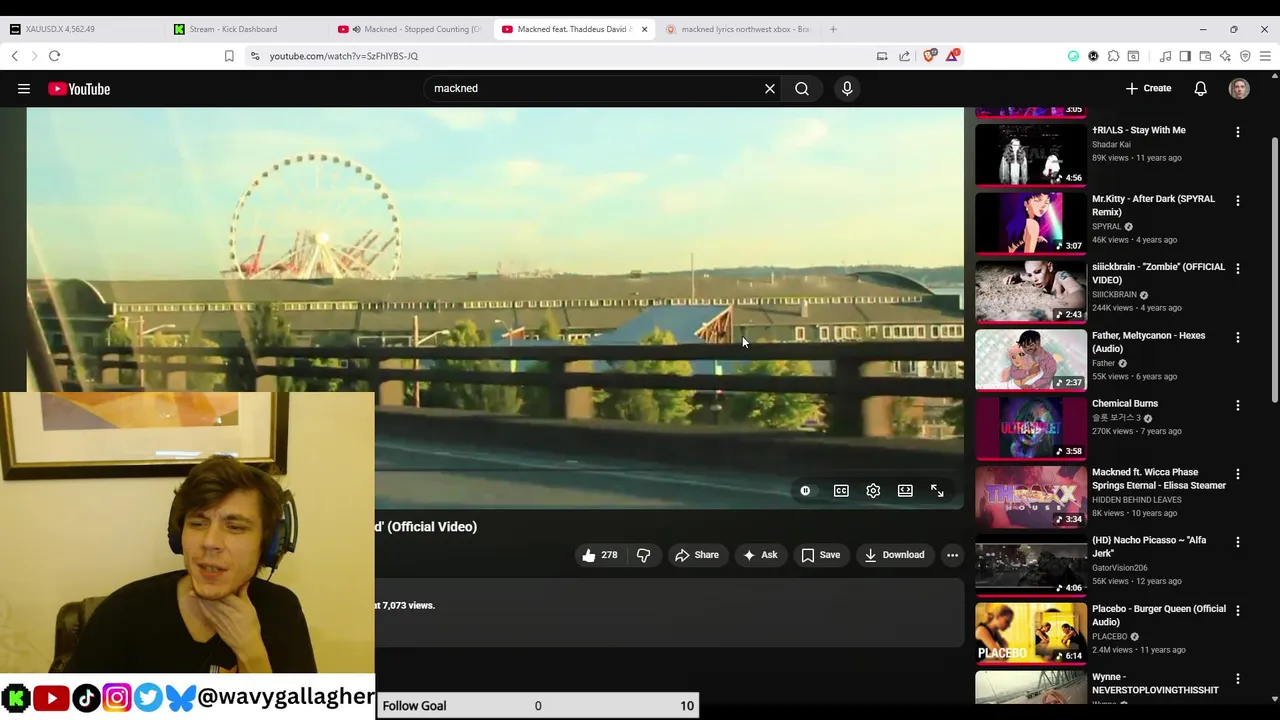
Task: Clear the search box text
Action: coord(770,89)
